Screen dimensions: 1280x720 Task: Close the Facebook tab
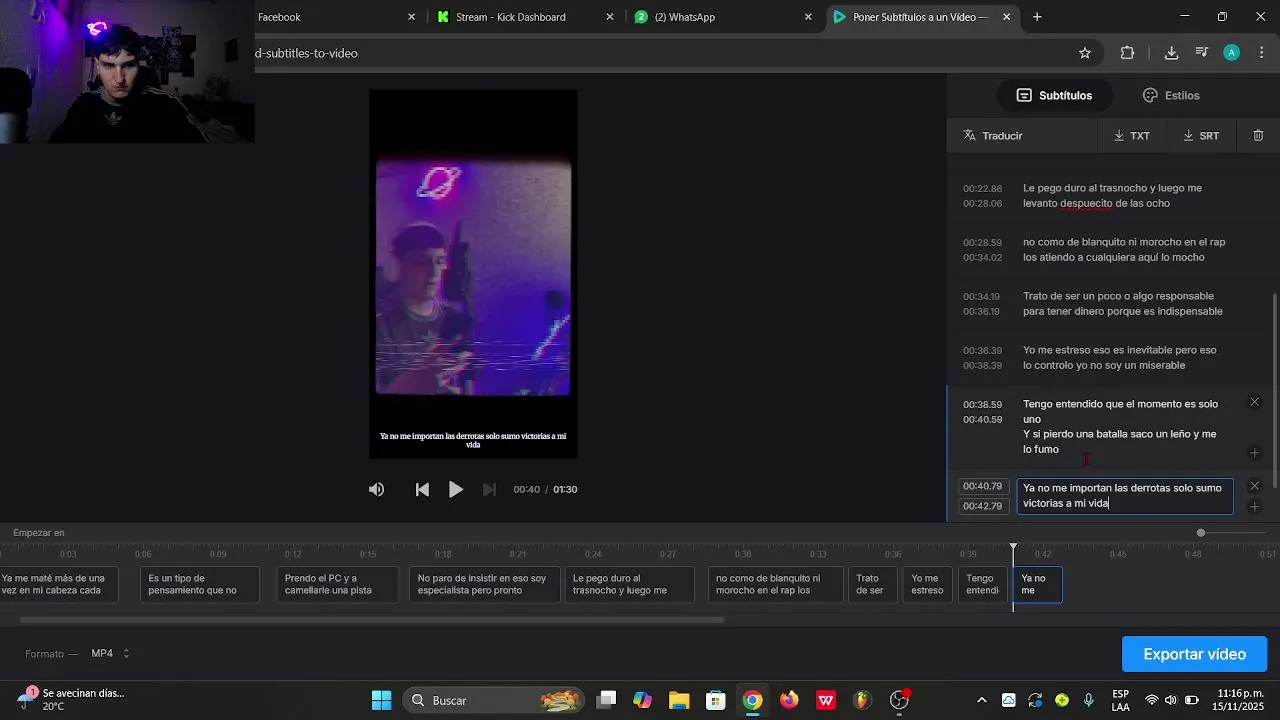pos(411,17)
